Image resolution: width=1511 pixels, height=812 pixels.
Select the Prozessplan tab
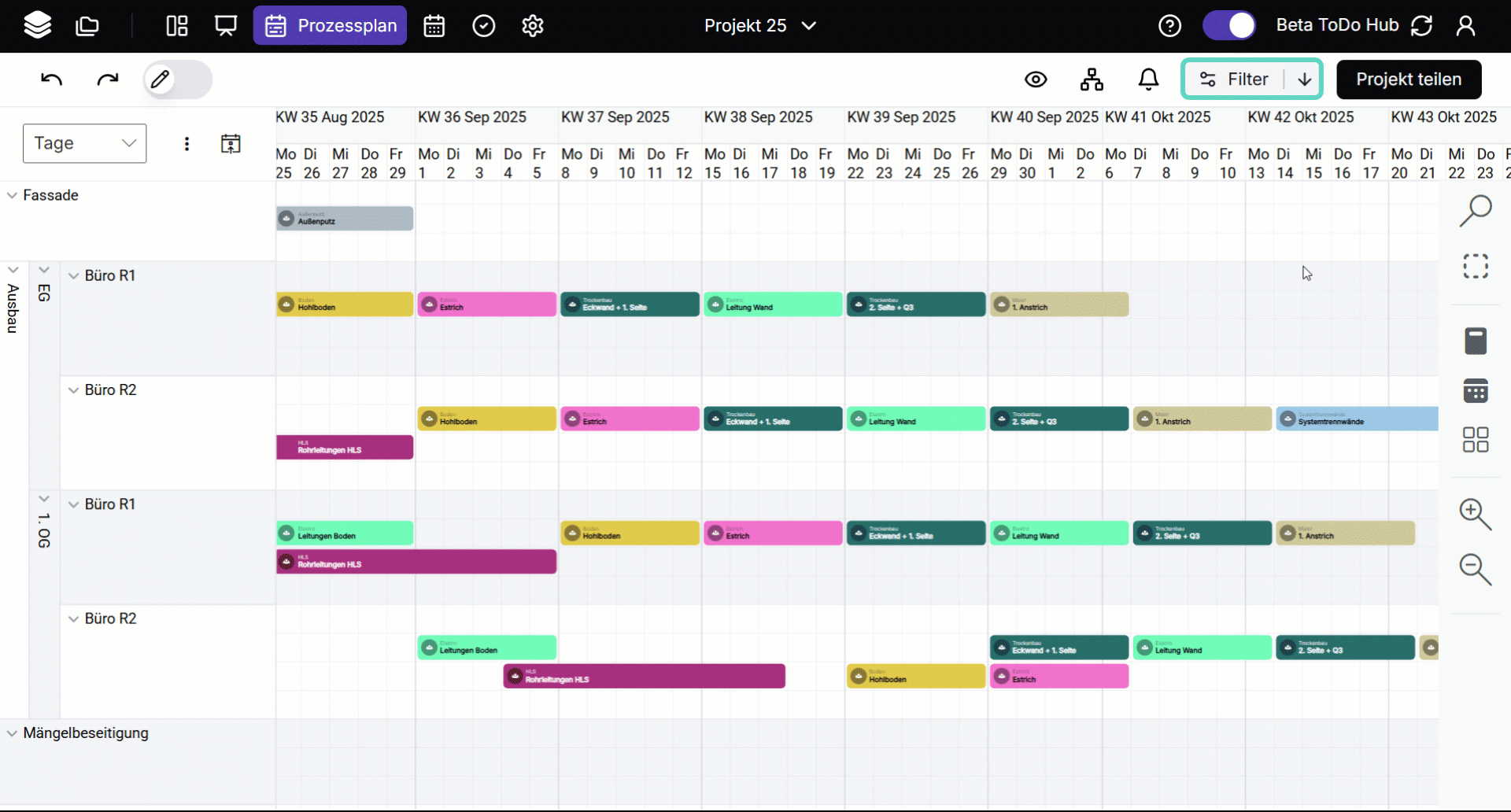click(330, 26)
